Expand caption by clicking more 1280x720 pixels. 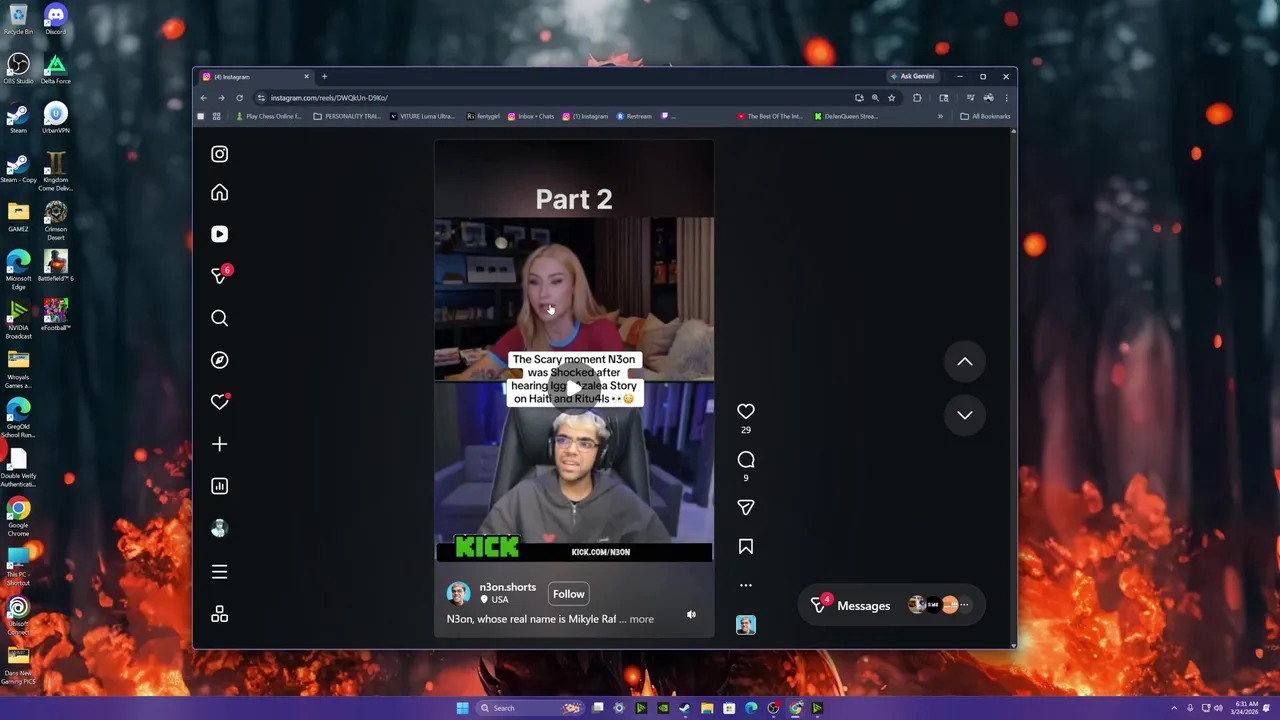click(641, 619)
